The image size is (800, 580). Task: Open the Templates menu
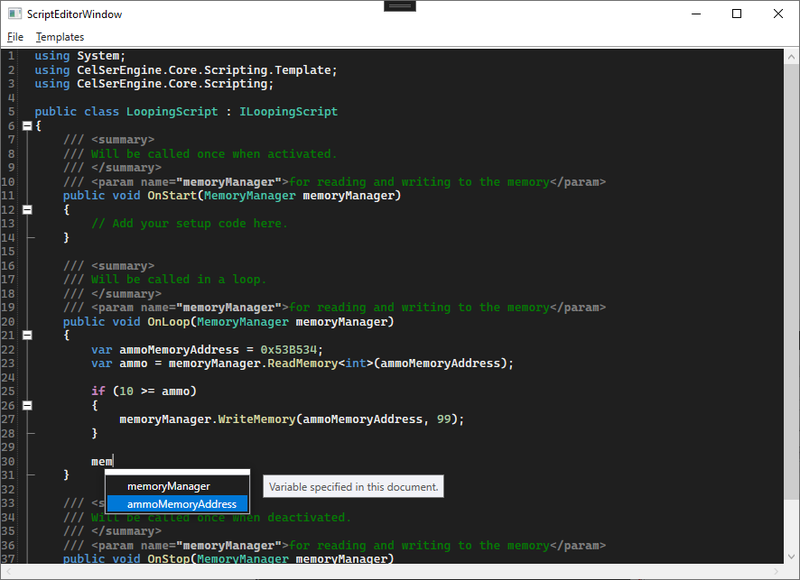(60, 37)
